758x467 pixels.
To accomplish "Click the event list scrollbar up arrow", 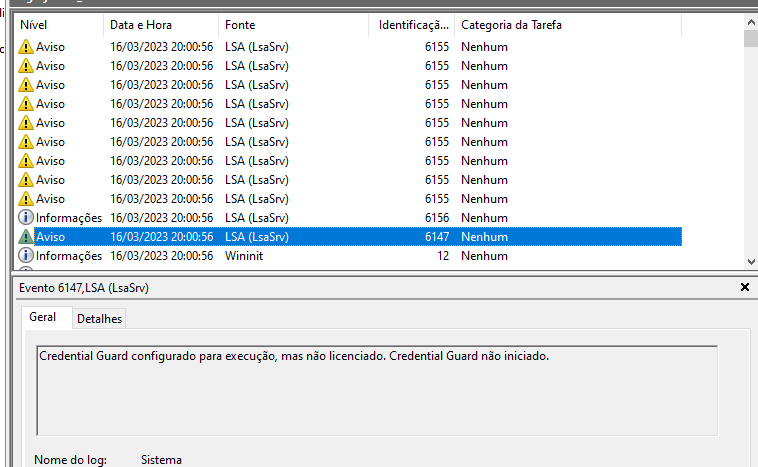I will [751, 22].
